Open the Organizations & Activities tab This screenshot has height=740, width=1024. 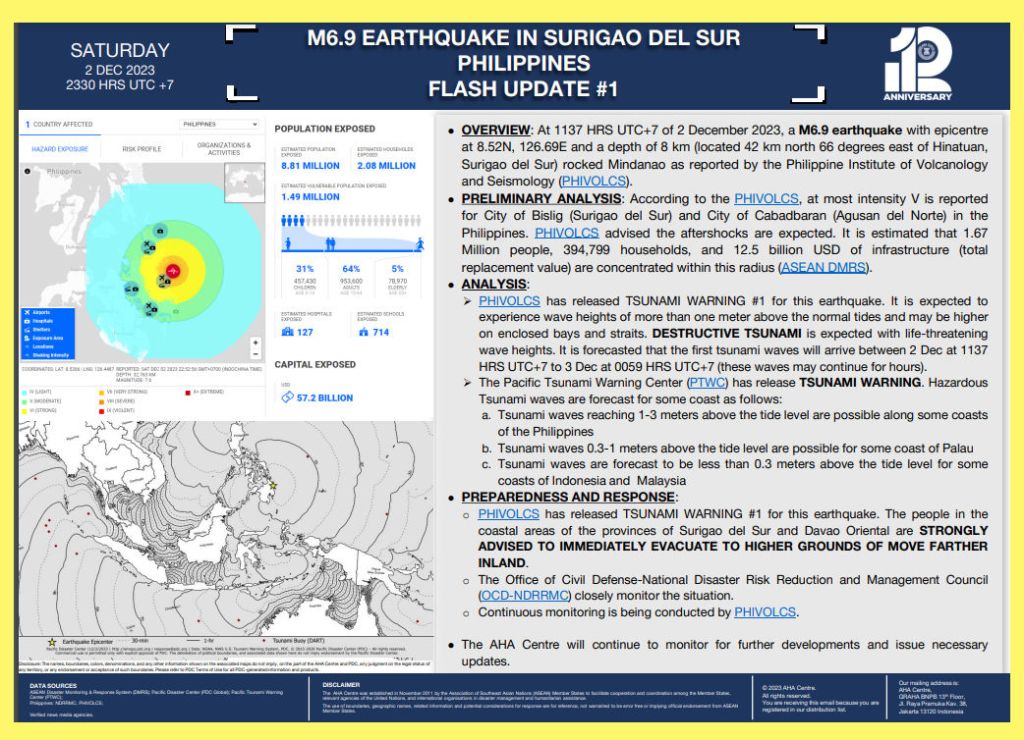pyautogui.click(x=224, y=149)
